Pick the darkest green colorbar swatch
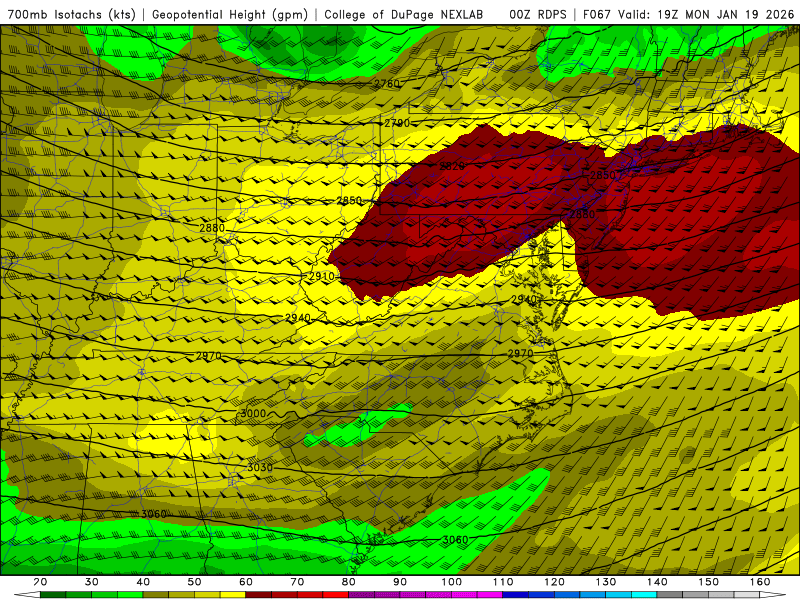800x600 pixels. point(53,596)
